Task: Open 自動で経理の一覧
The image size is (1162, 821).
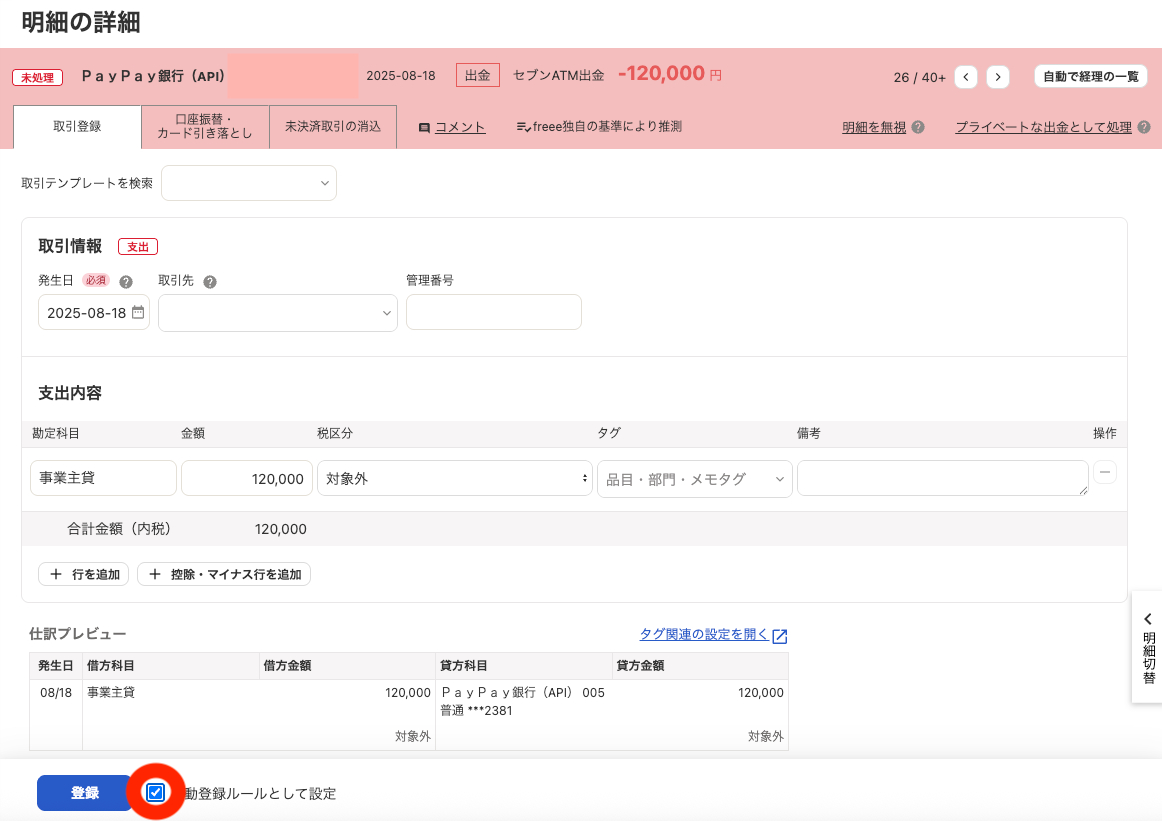Action: [1090, 75]
